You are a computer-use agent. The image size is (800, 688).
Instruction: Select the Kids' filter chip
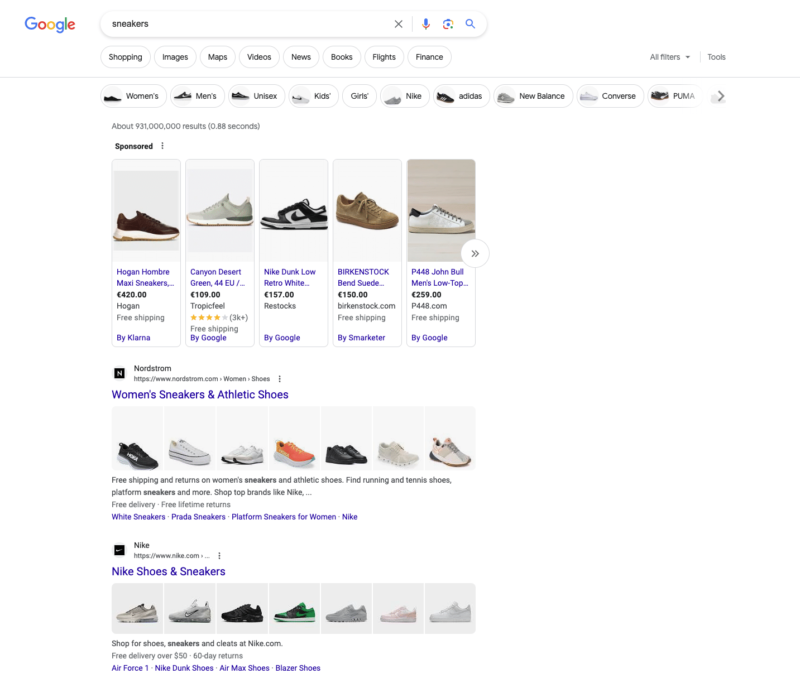313,96
